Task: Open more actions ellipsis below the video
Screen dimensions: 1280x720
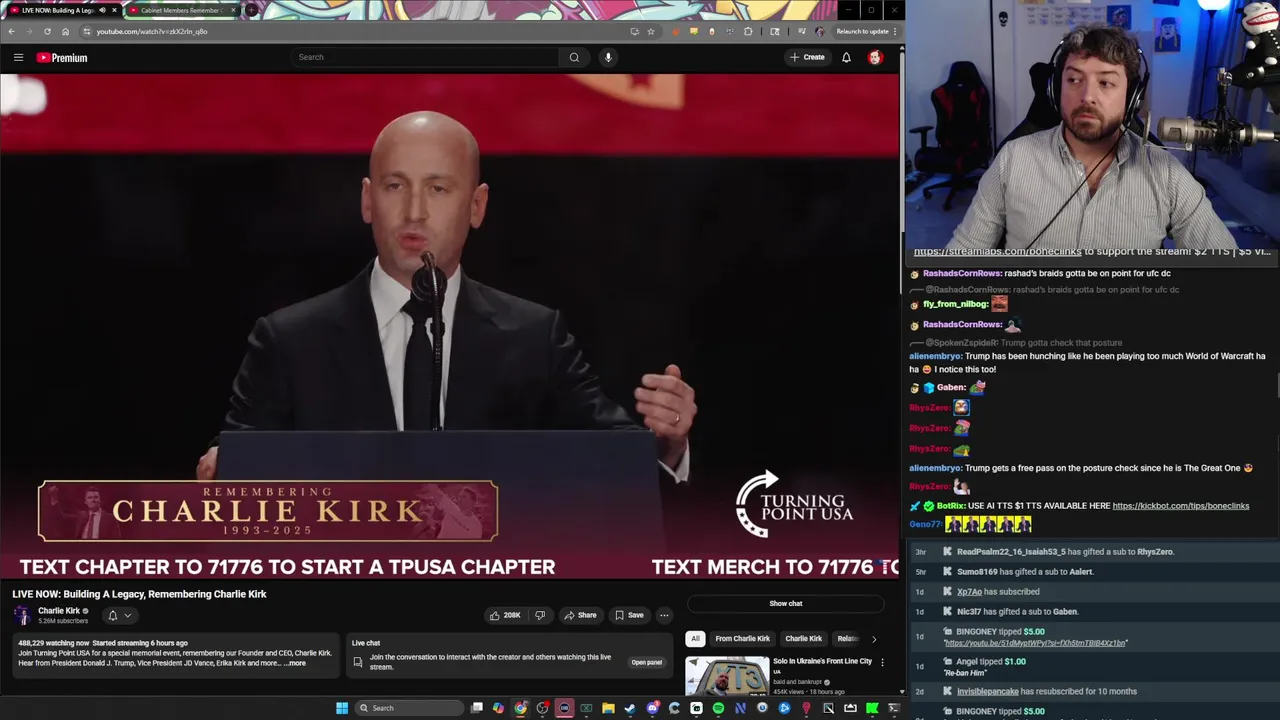Action: pyautogui.click(x=664, y=615)
